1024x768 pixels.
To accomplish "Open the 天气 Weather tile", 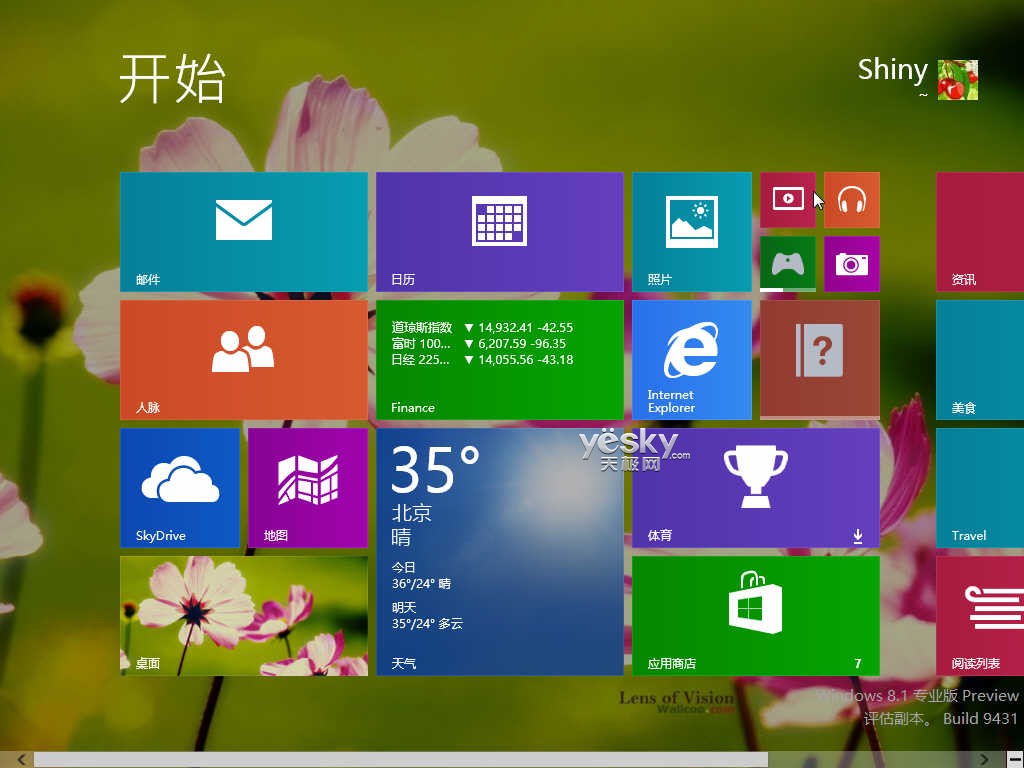I will coord(500,552).
